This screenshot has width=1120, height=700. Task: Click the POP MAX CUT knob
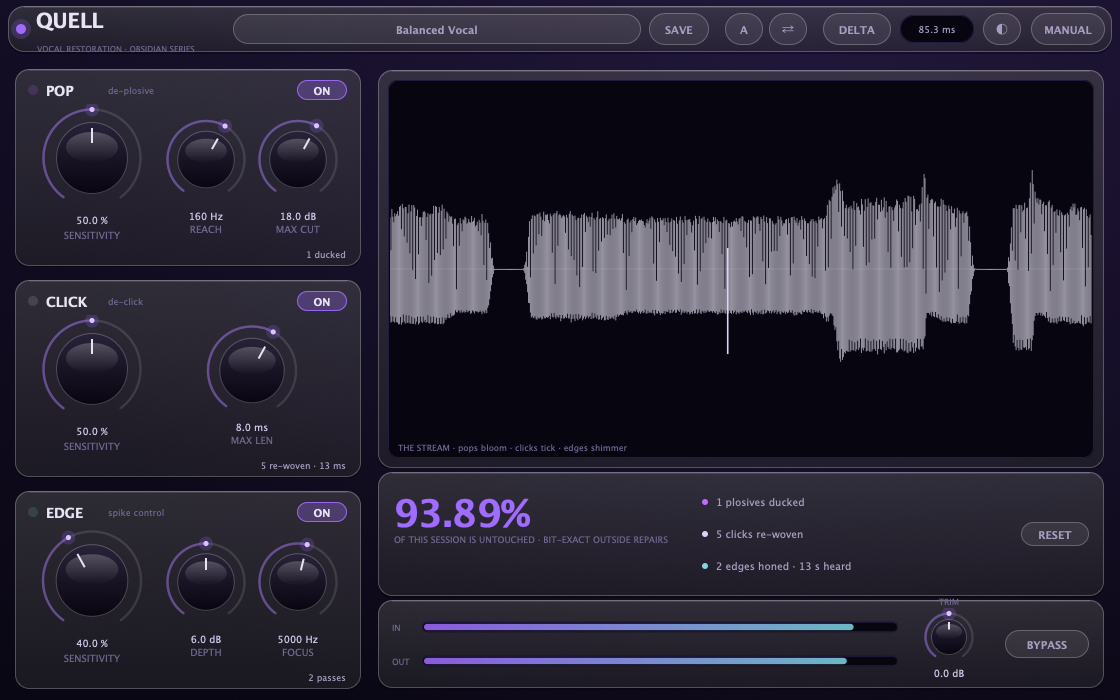tap(298, 159)
